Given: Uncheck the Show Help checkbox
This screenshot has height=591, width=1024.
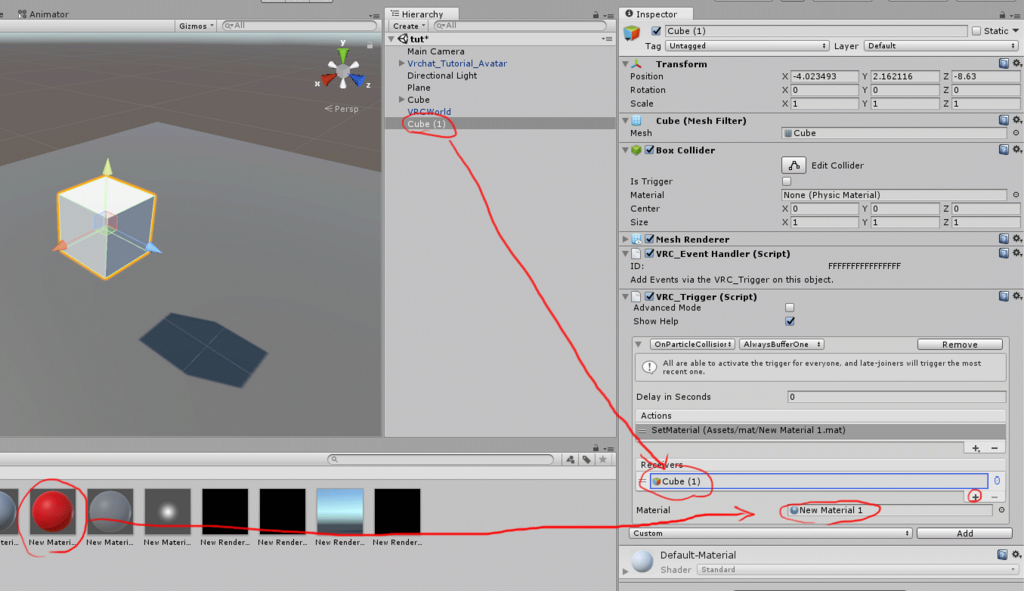Looking at the screenshot, I should [x=790, y=321].
